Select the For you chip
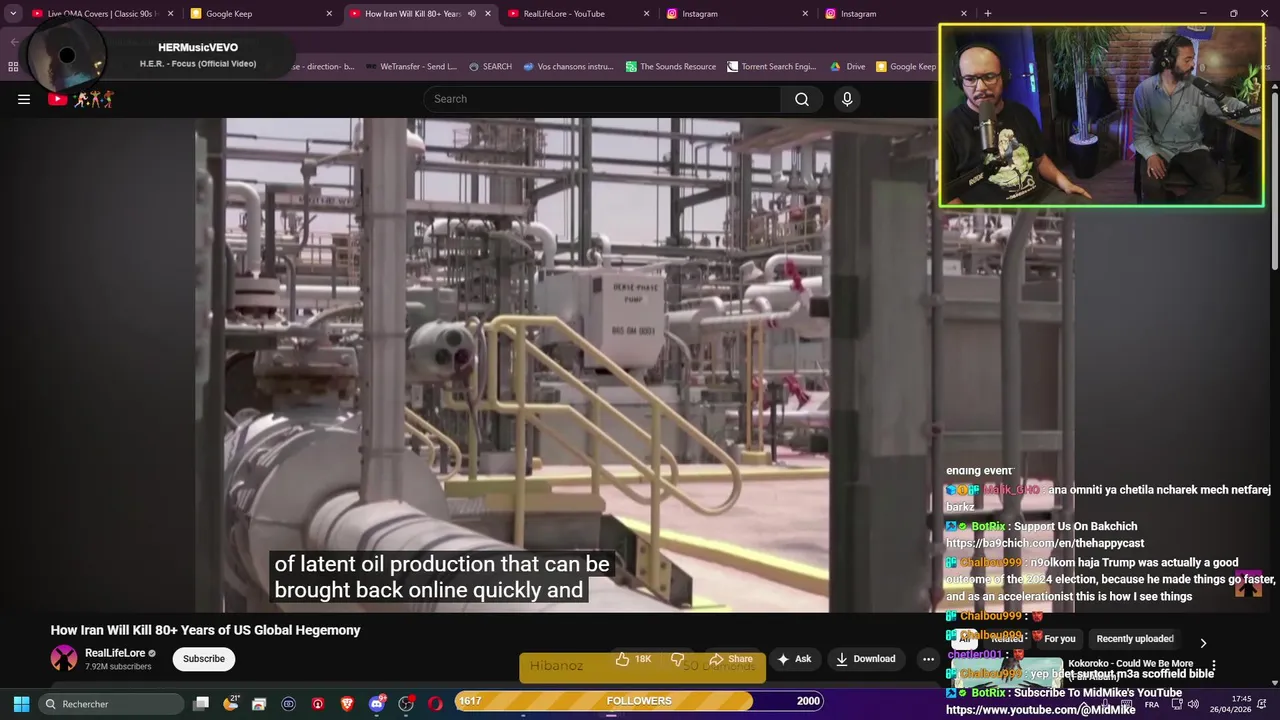1280x720 pixels. point(1060,639)
